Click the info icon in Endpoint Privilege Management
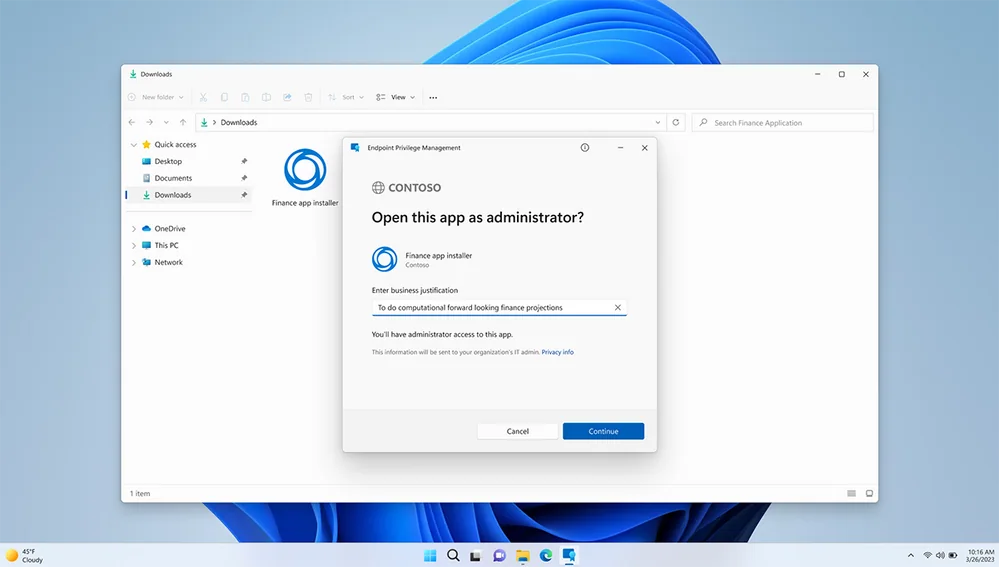This screenshot has height=567, width=999. tap(585, 148)
